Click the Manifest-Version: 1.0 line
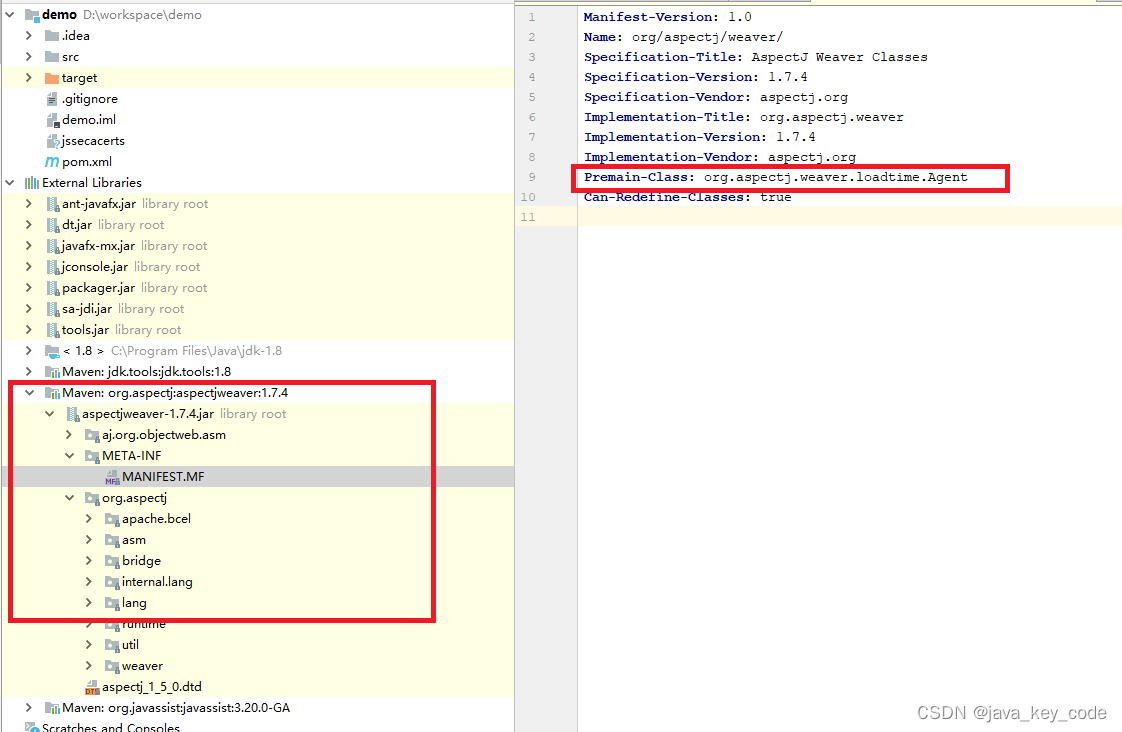This screenshot has width=1122, height=732. tap(668, 16)
